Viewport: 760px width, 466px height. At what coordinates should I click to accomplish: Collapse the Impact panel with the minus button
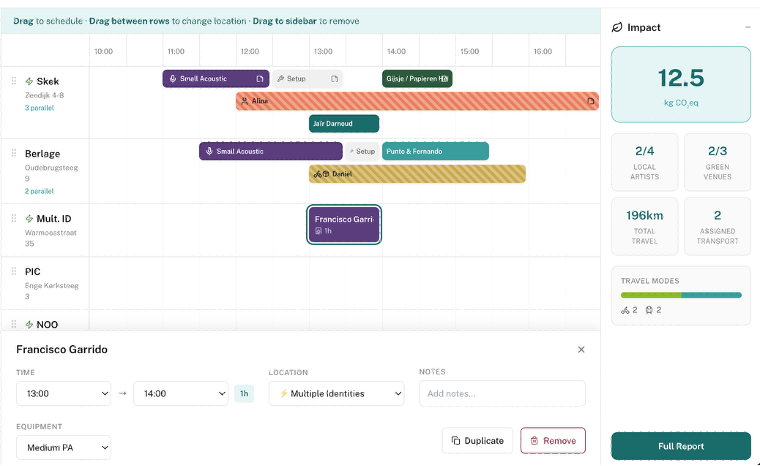click(x=748, y=27)
